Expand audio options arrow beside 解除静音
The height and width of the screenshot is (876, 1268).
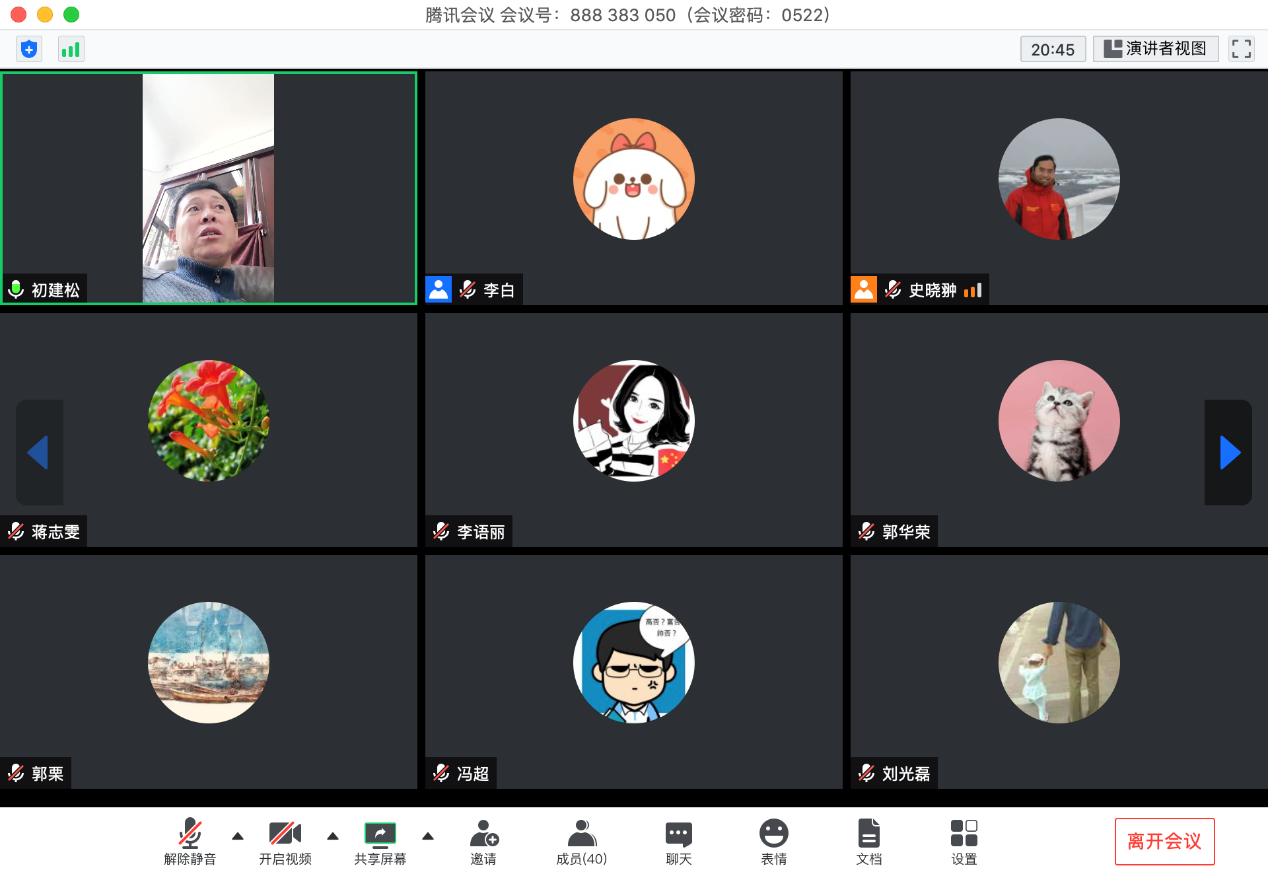(x=238, y=836)
